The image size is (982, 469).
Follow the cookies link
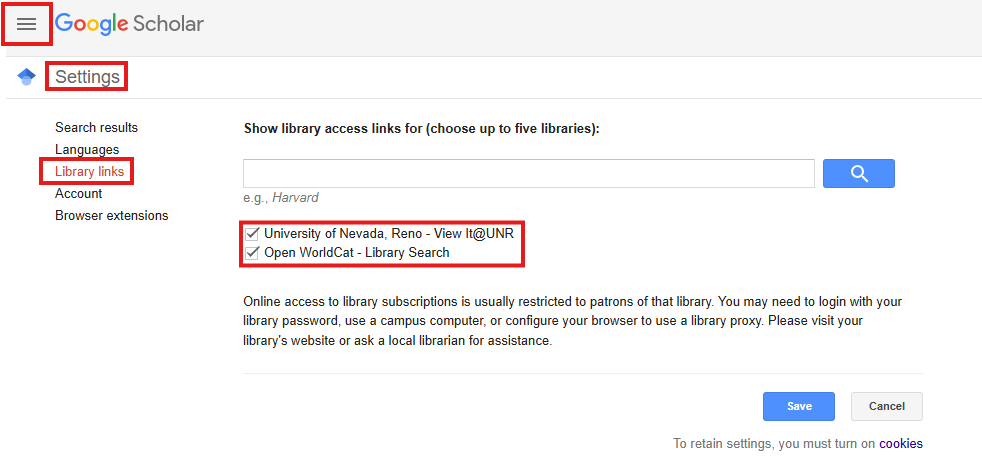(901, 443)
